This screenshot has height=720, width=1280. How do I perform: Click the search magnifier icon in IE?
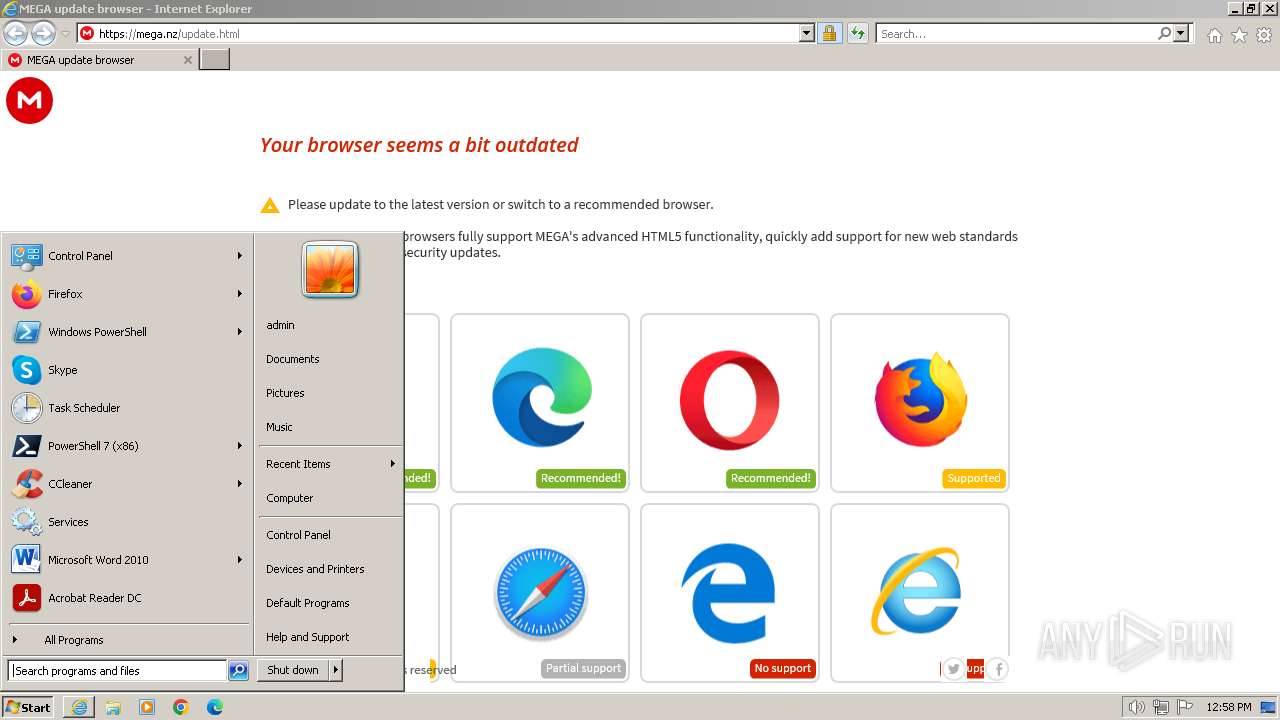pos(1164,33)
